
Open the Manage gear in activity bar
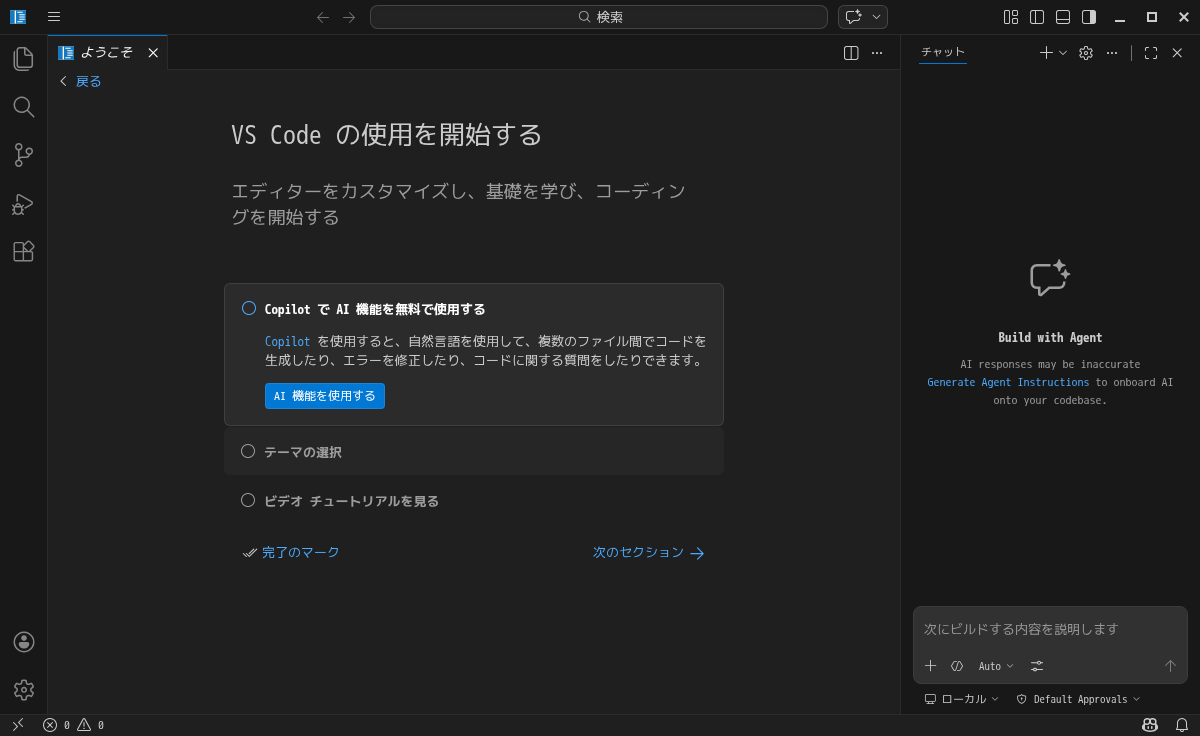pos(24,690)
